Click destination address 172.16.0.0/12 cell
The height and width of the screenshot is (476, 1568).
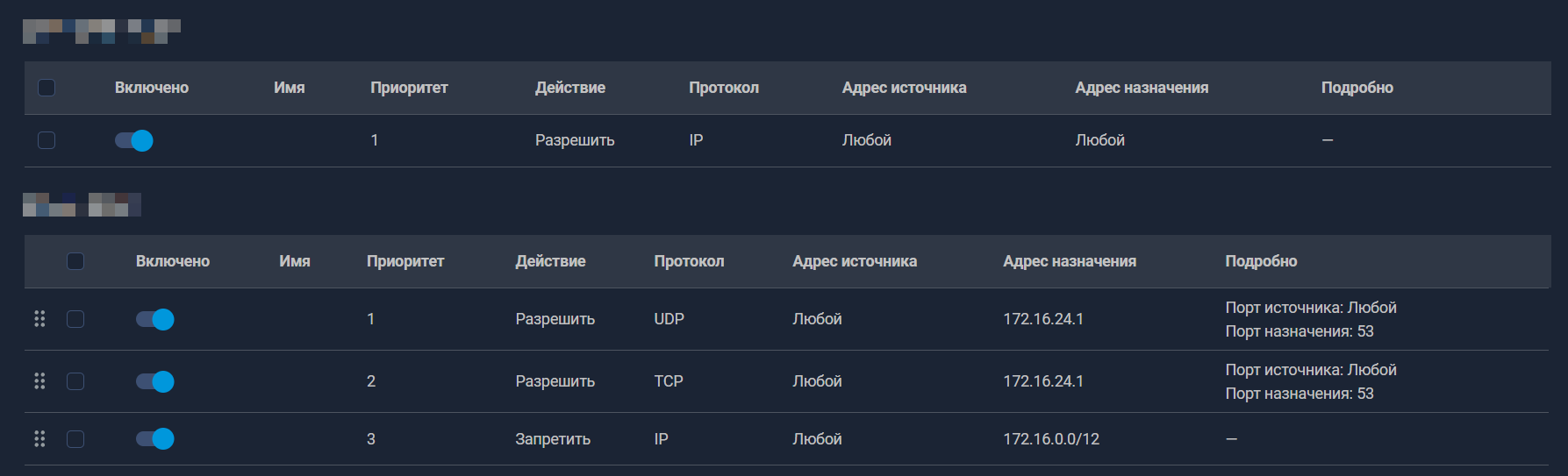coord(1051,439)
